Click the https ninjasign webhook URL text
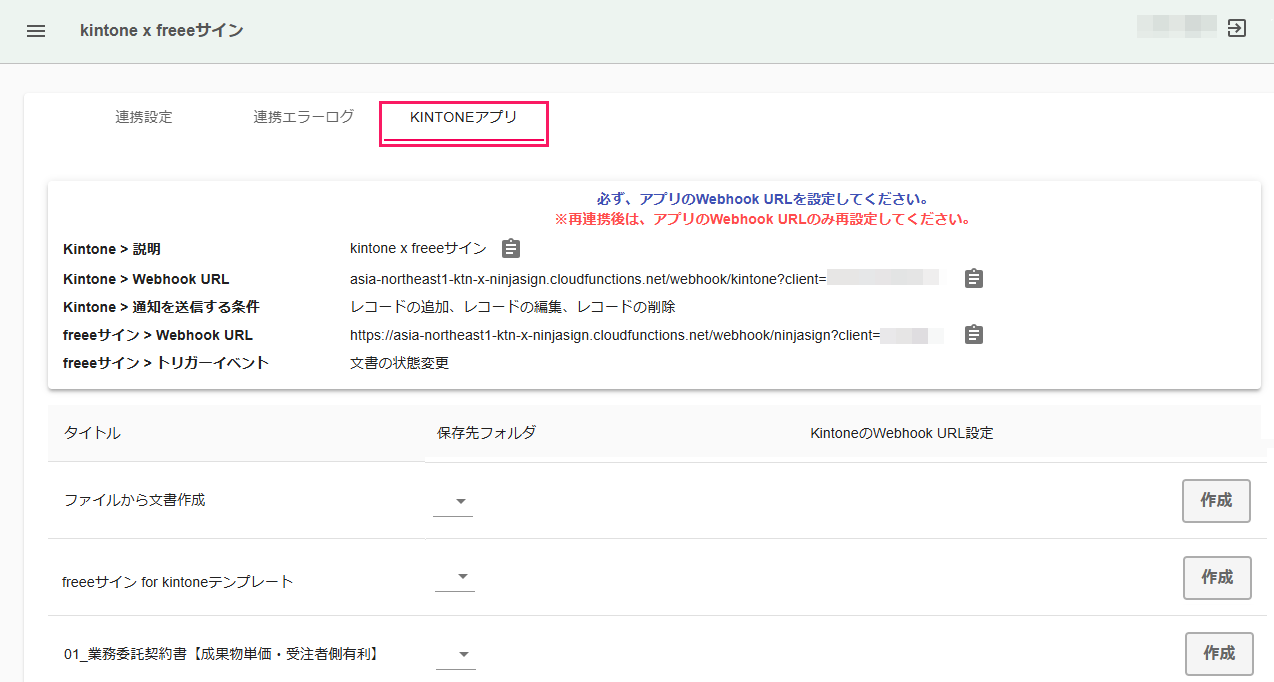Image resolution: width=1274 pixels, height=682 pixels. pos(615,335)
